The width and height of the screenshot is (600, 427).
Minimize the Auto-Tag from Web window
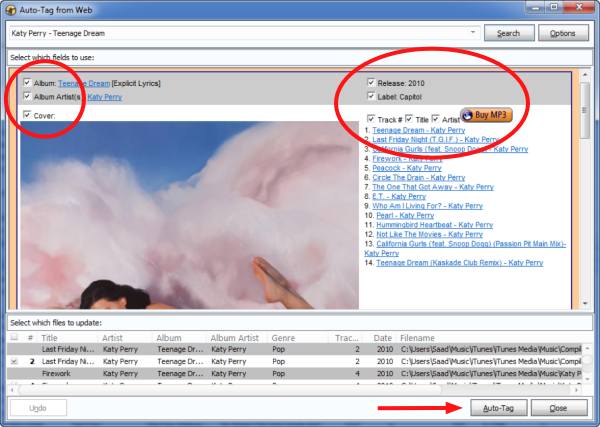coord(535,7)
